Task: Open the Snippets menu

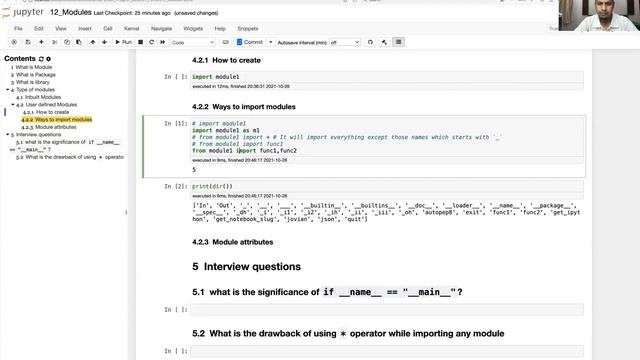Action: pyautogui.click(x=248, y=29)
